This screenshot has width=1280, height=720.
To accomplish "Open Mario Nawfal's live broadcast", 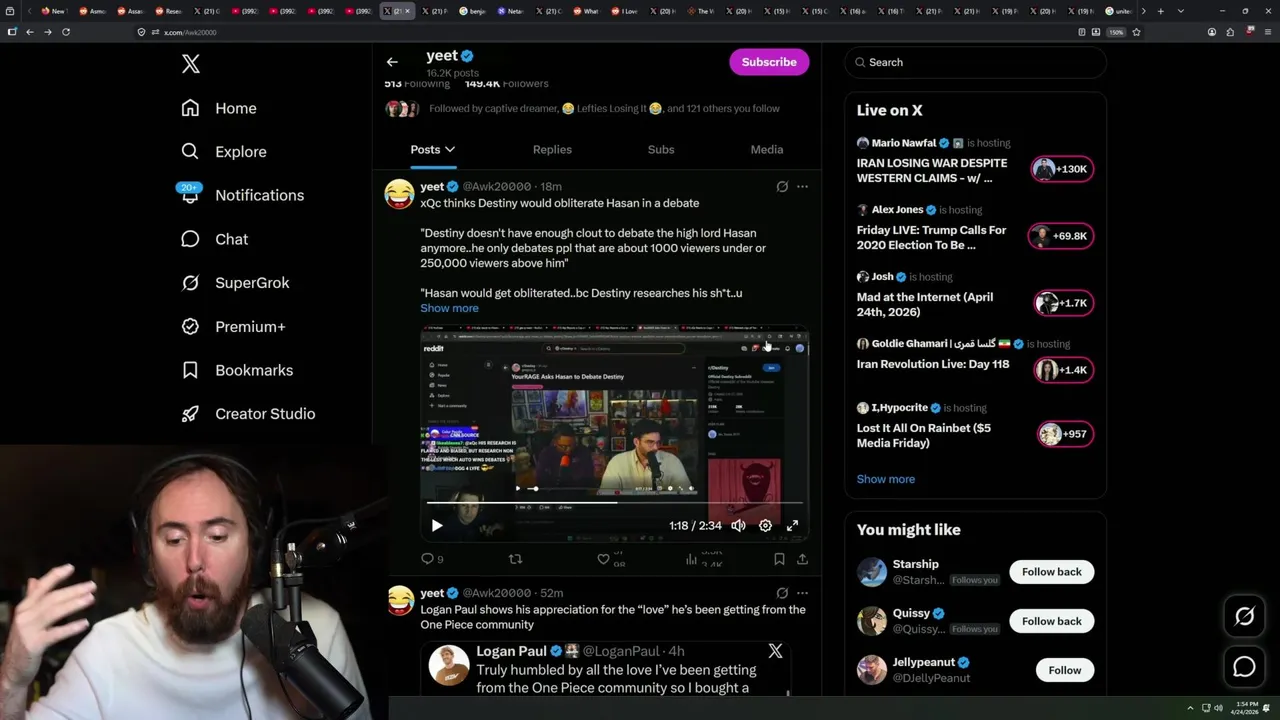I will pyautogui.click(x=976, y=162).
